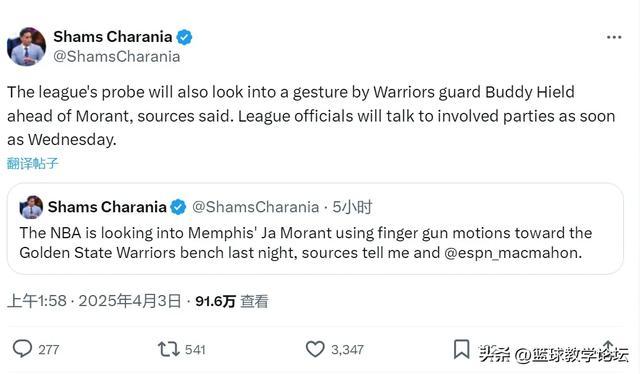Viewport: 640px width, 374px height.
Task: Click the 5小时 timestamp in quoted post
Action: (x=352, y=207)
